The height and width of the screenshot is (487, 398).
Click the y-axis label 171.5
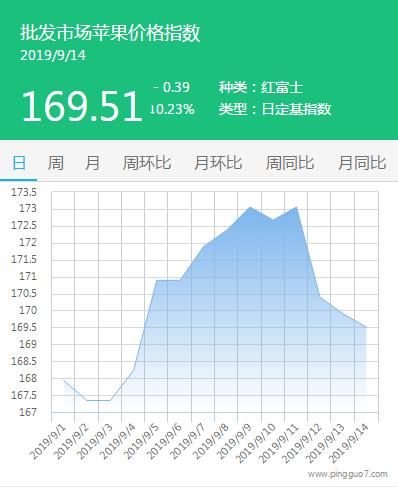point(24,259)
